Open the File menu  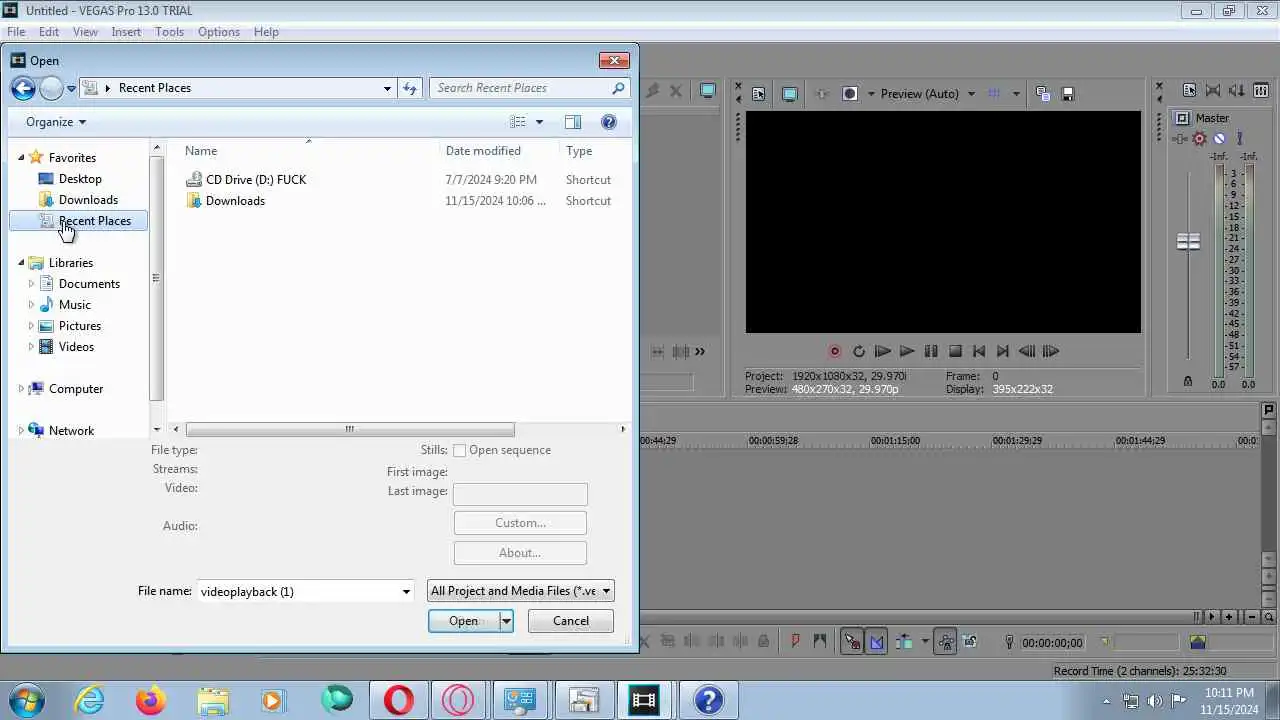(x=16, y=32)
